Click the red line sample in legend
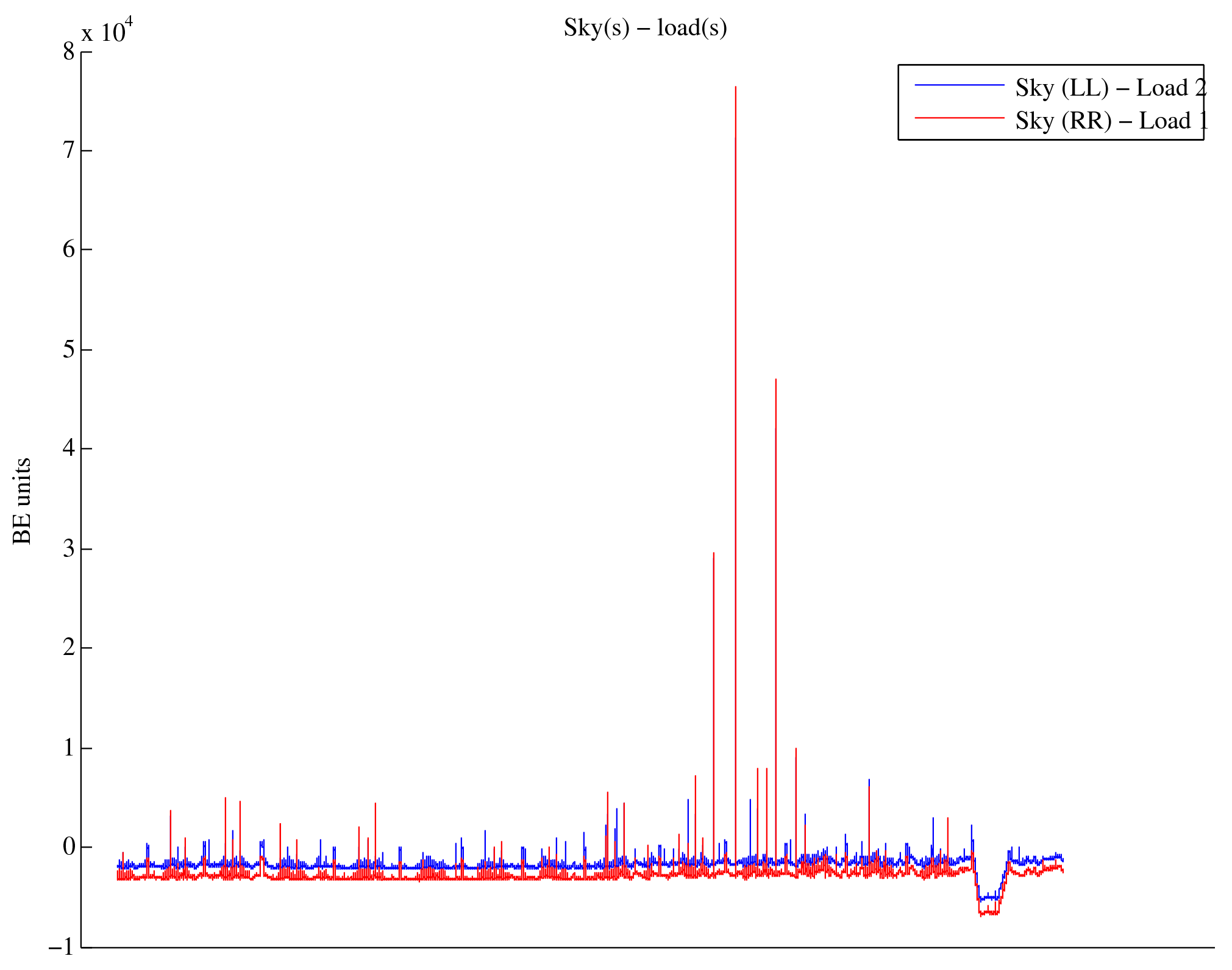1232x970 pixels. click(x=959, y=118)
